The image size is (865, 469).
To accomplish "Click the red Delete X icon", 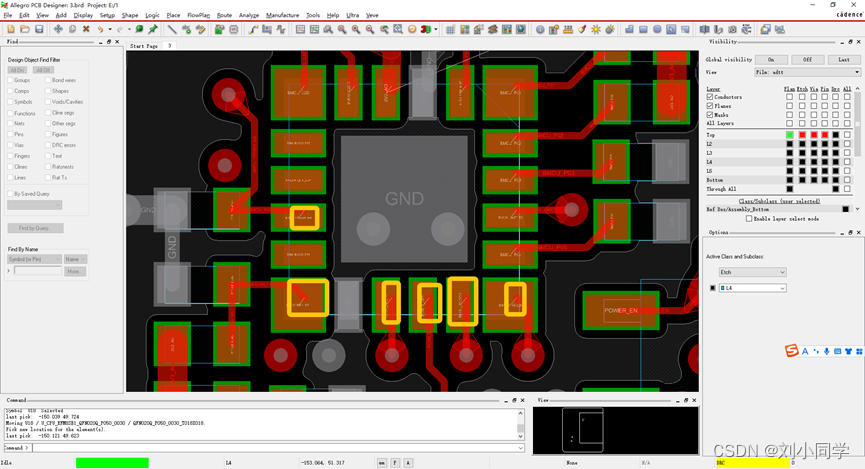I will 86,29.
